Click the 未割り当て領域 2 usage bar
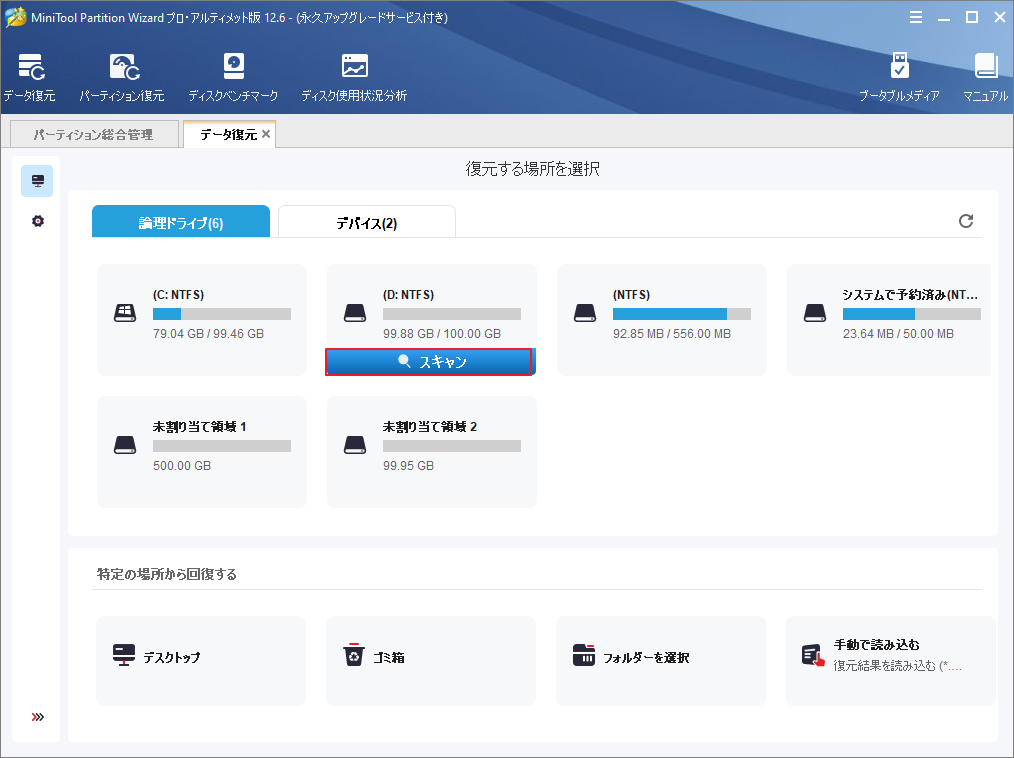This screenshot has width=1014, height=758. pos(452,446)
